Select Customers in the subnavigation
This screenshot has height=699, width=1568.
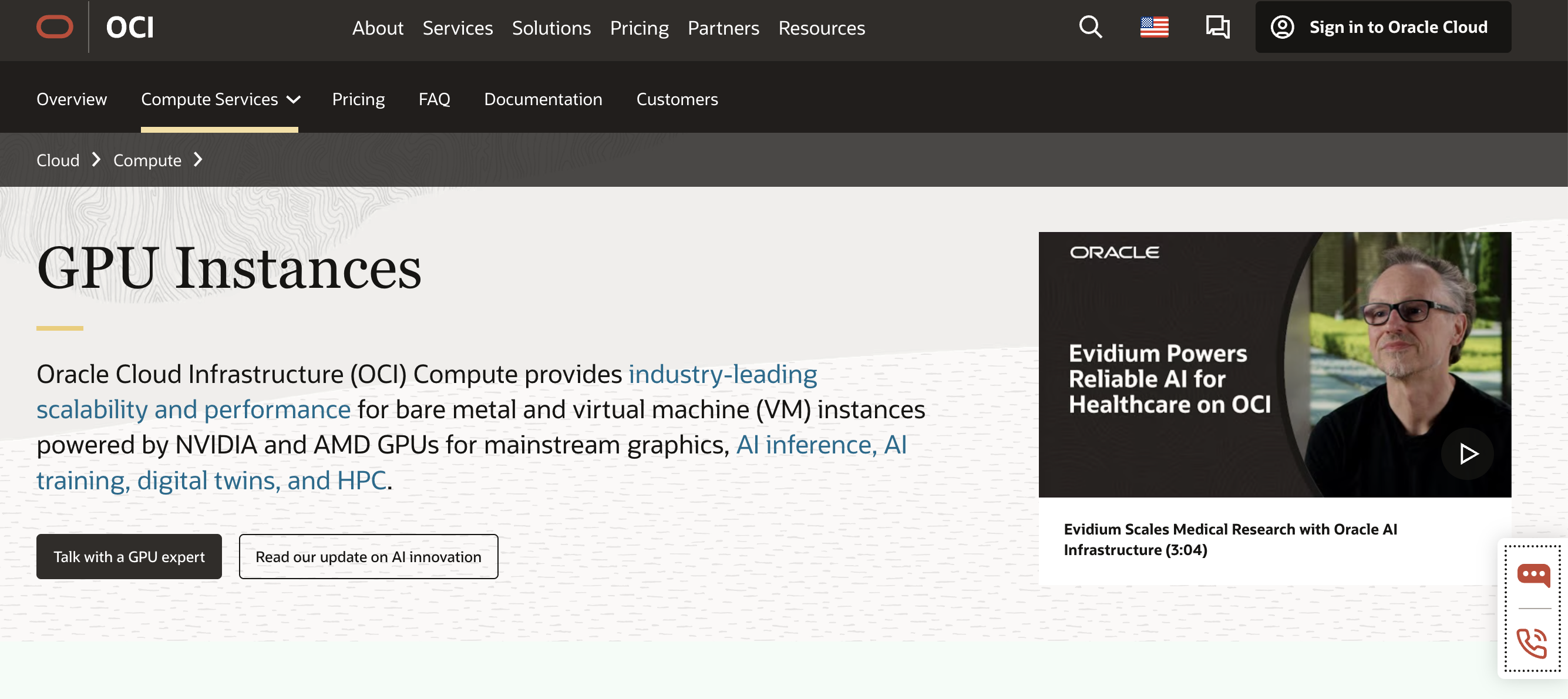[x=677, y=99]
